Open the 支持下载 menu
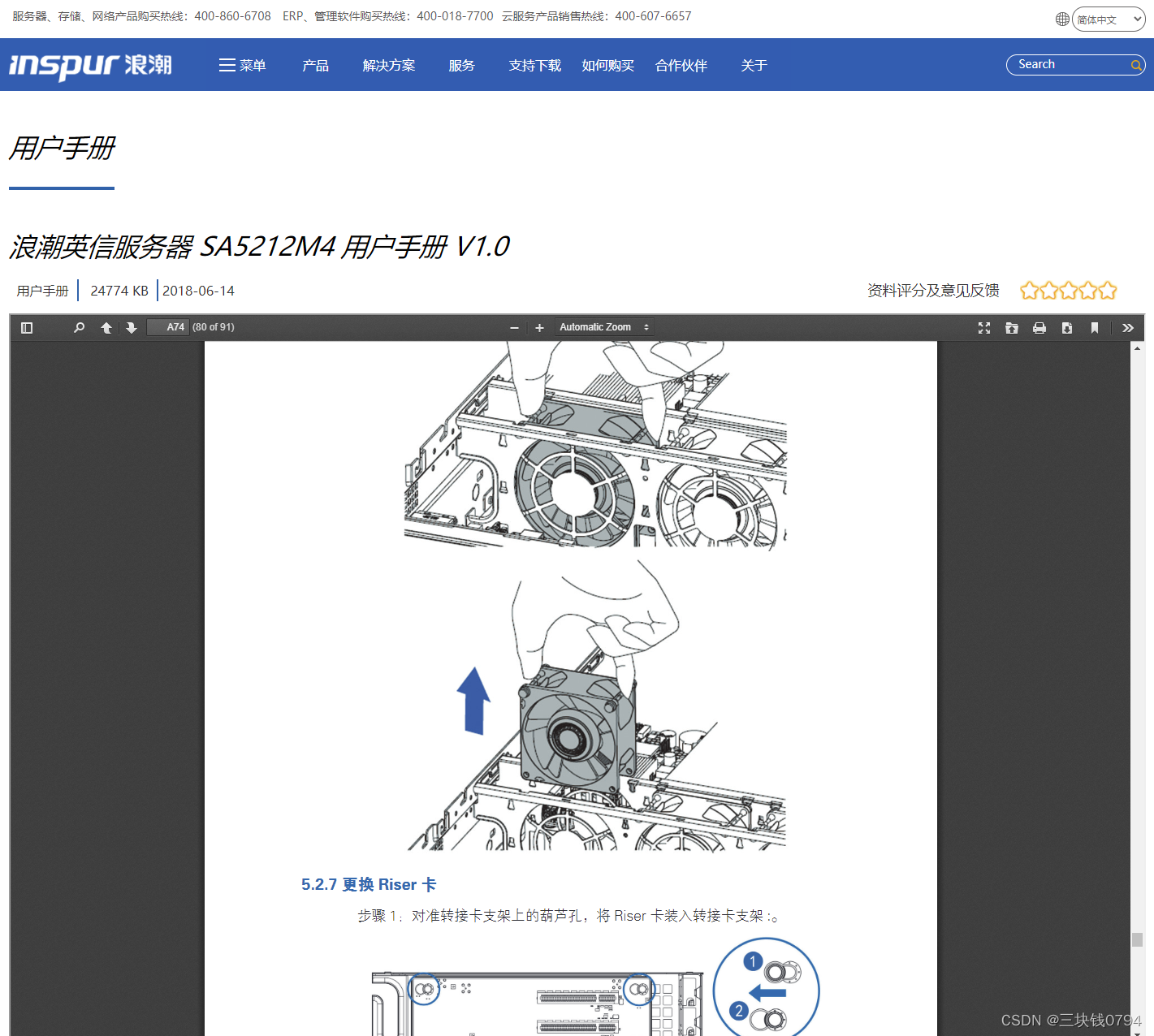 point(535,66)
